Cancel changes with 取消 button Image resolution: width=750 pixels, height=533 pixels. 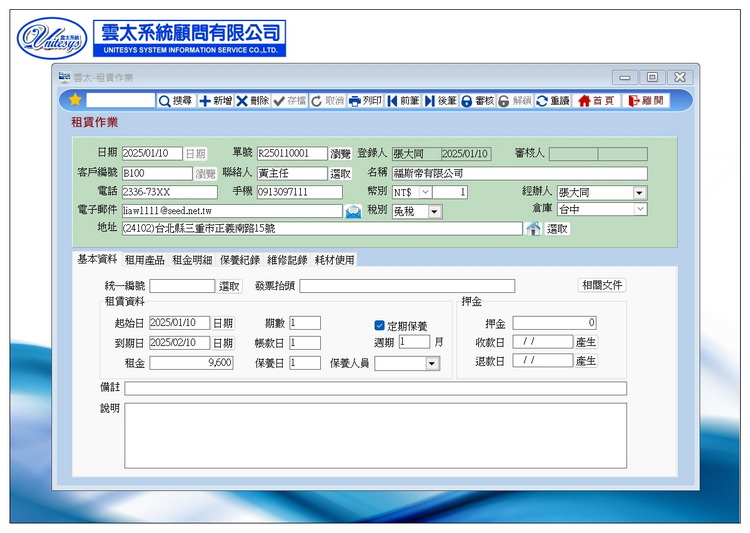click(x=328, y=100)
